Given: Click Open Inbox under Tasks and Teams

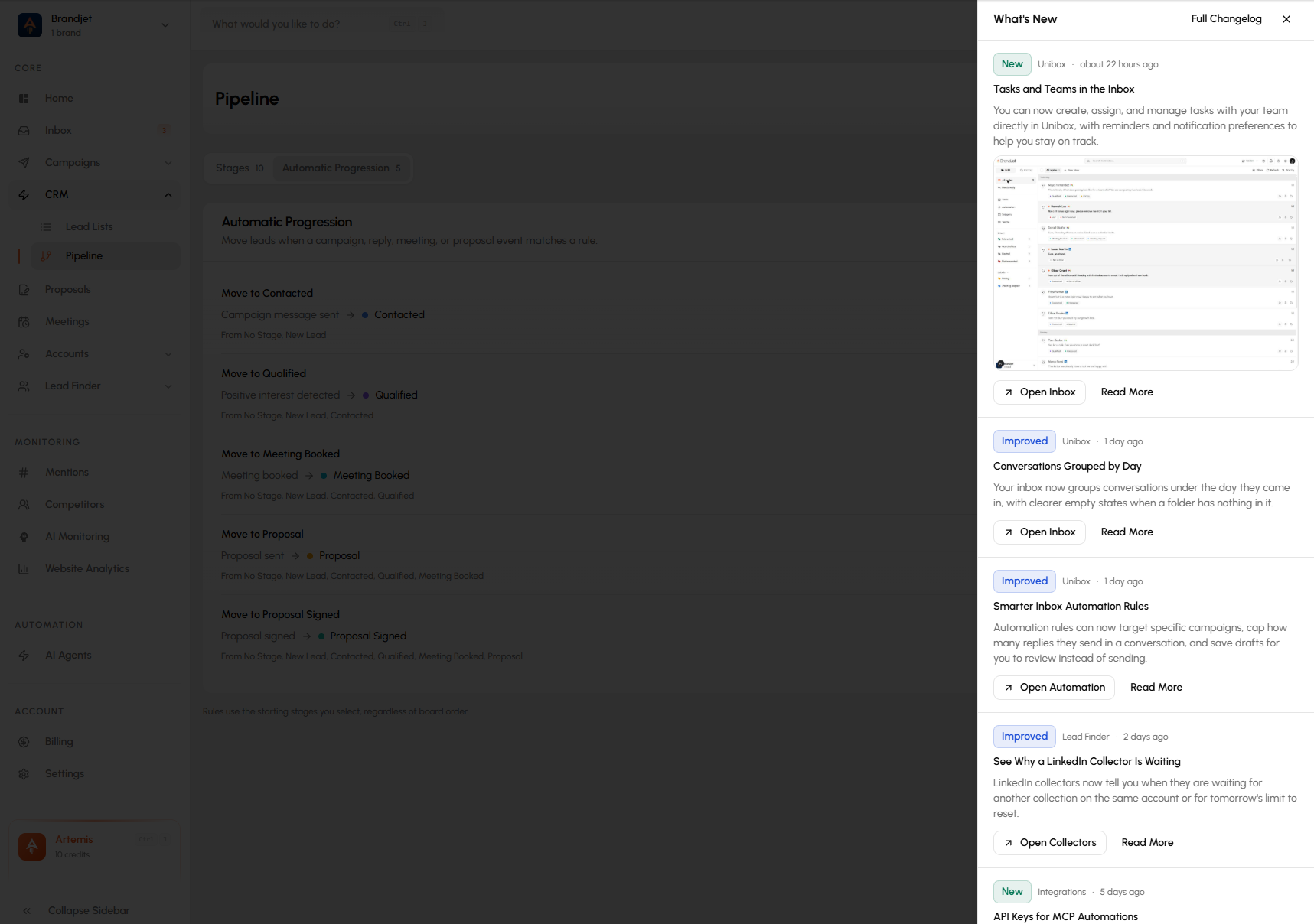Looking at the screenshot, I should pos(1039,392).
